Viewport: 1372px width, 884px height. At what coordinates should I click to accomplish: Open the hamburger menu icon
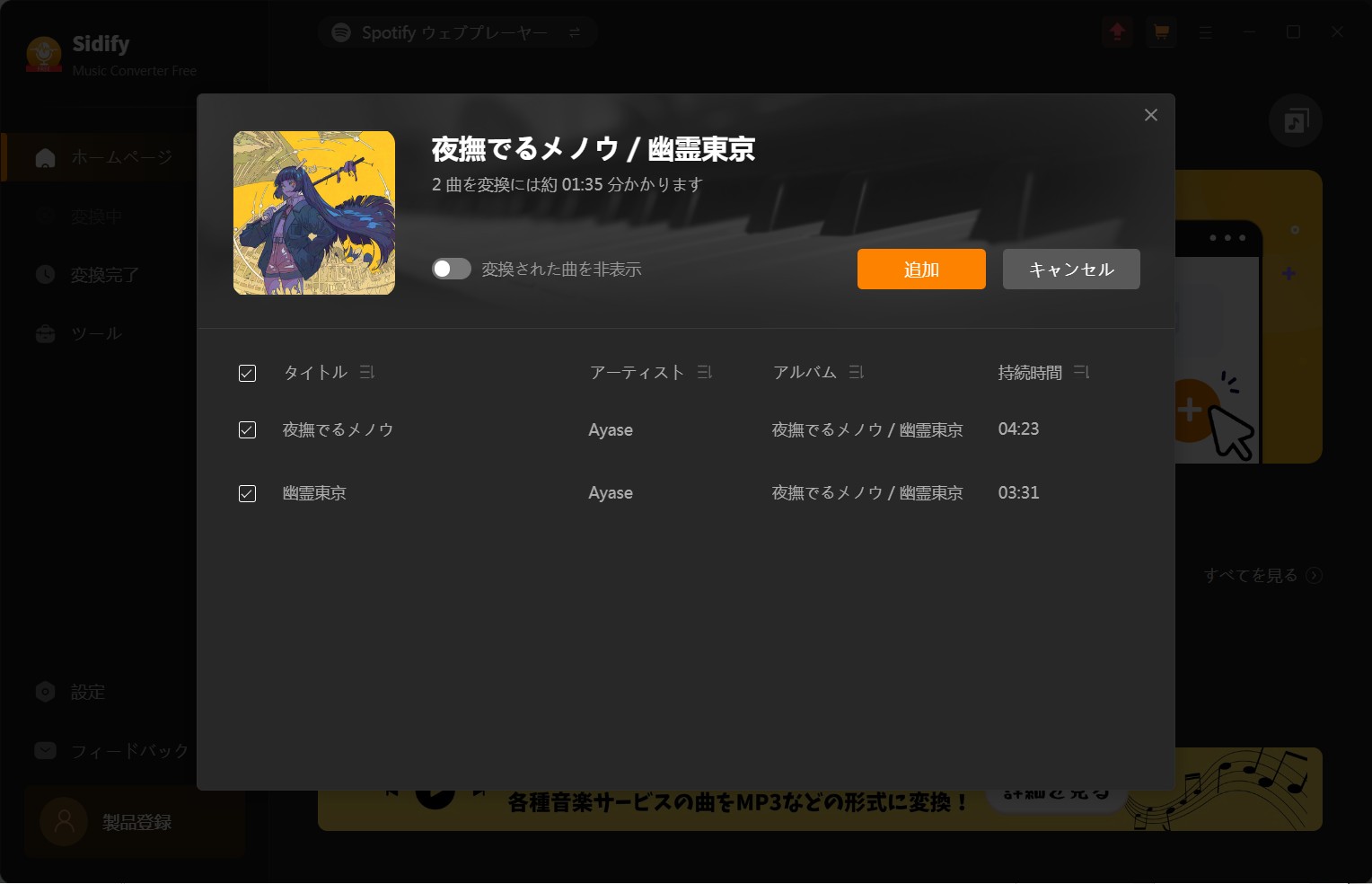click(1205, 32)
